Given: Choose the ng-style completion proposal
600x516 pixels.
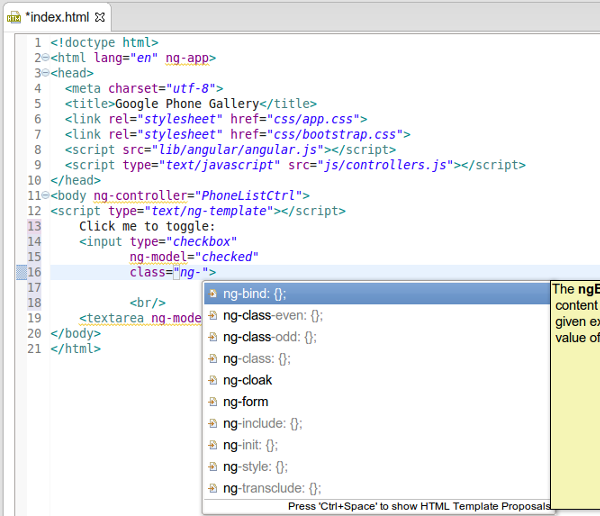Looking at the screenshot, I should pyautogui.click(x=377, y=467).
